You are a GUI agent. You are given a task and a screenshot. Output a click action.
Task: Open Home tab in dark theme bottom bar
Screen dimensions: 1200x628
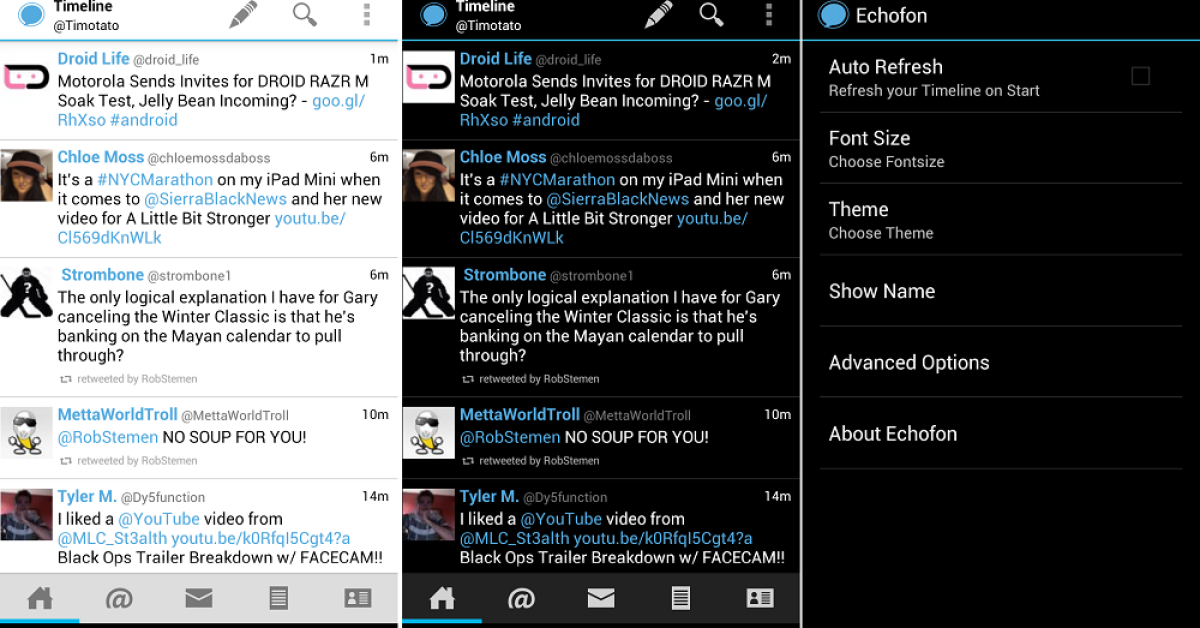[442, 598]
